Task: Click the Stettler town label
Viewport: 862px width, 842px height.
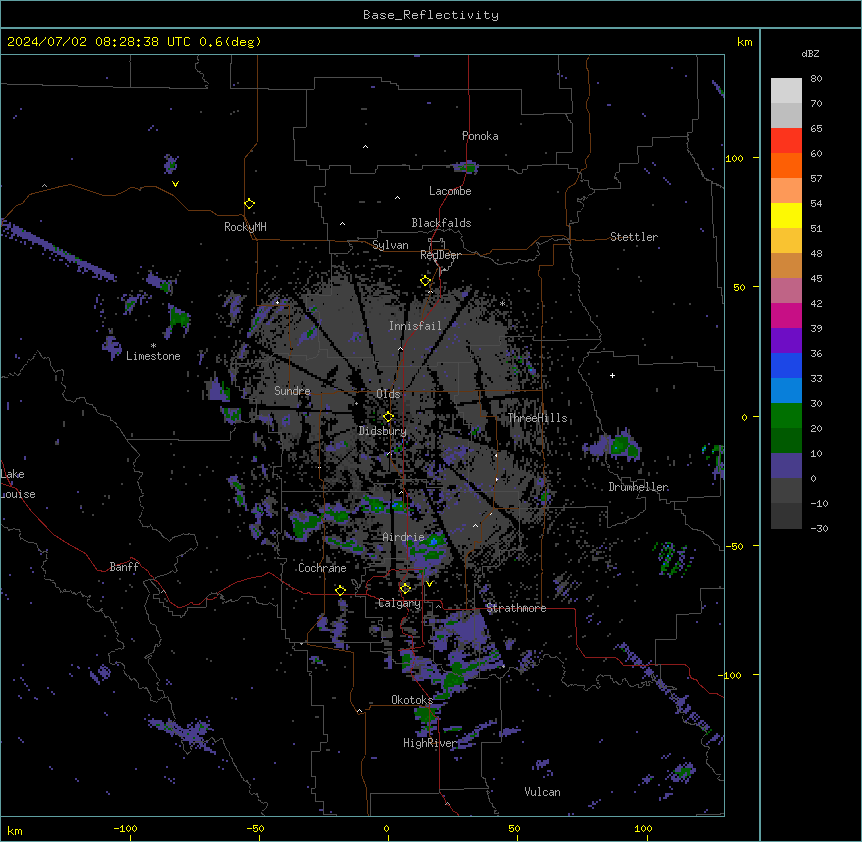Action: coord(634,237)
